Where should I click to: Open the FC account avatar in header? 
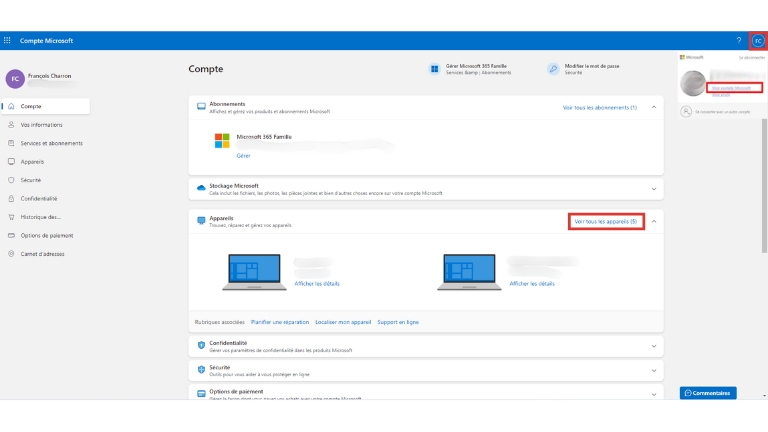click(x=757, y=41)
